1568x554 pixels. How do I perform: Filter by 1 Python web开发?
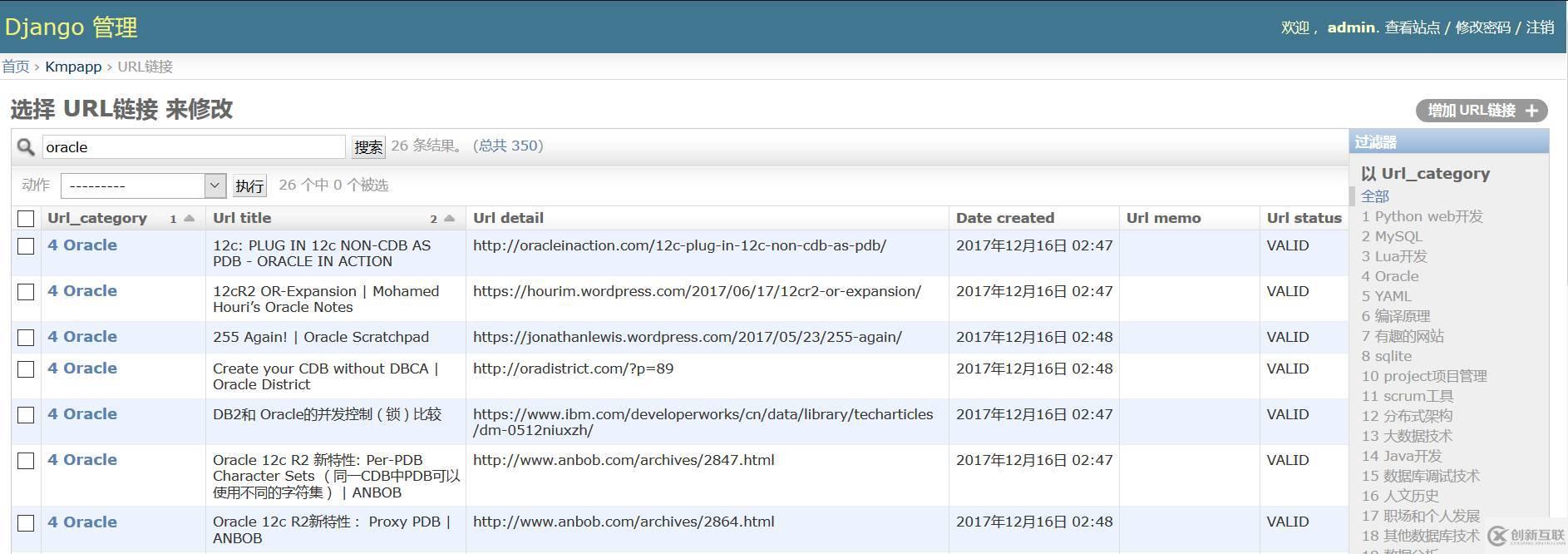(x=1423, y=216)
